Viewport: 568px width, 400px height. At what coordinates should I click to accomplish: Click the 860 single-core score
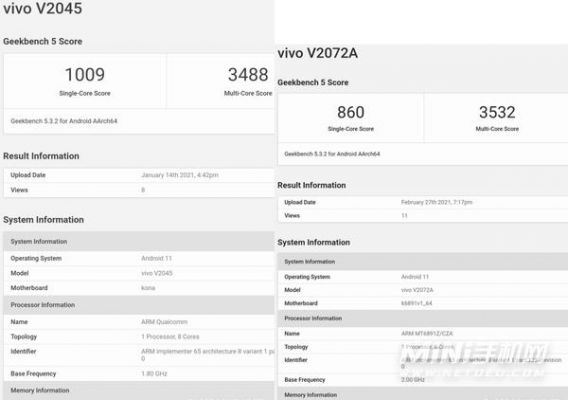pyautogui.click(x=351, y=112)
